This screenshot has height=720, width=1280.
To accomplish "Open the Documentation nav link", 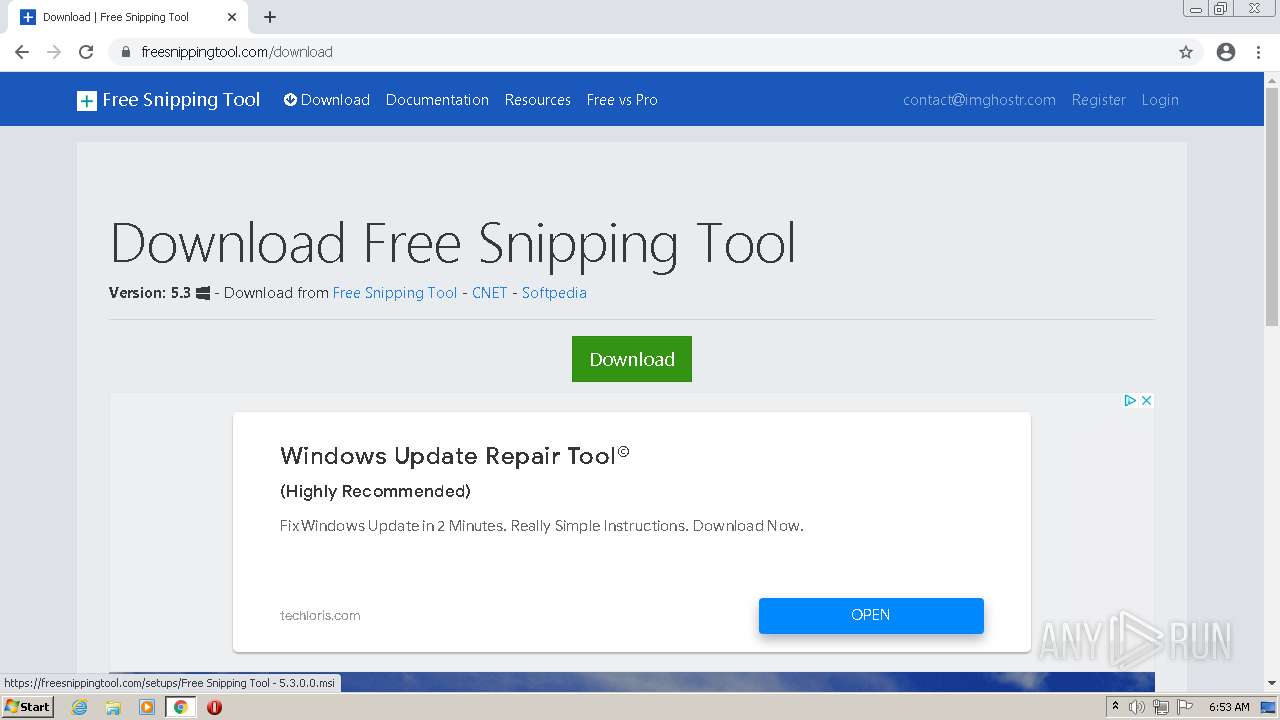I will pos(437,100).
